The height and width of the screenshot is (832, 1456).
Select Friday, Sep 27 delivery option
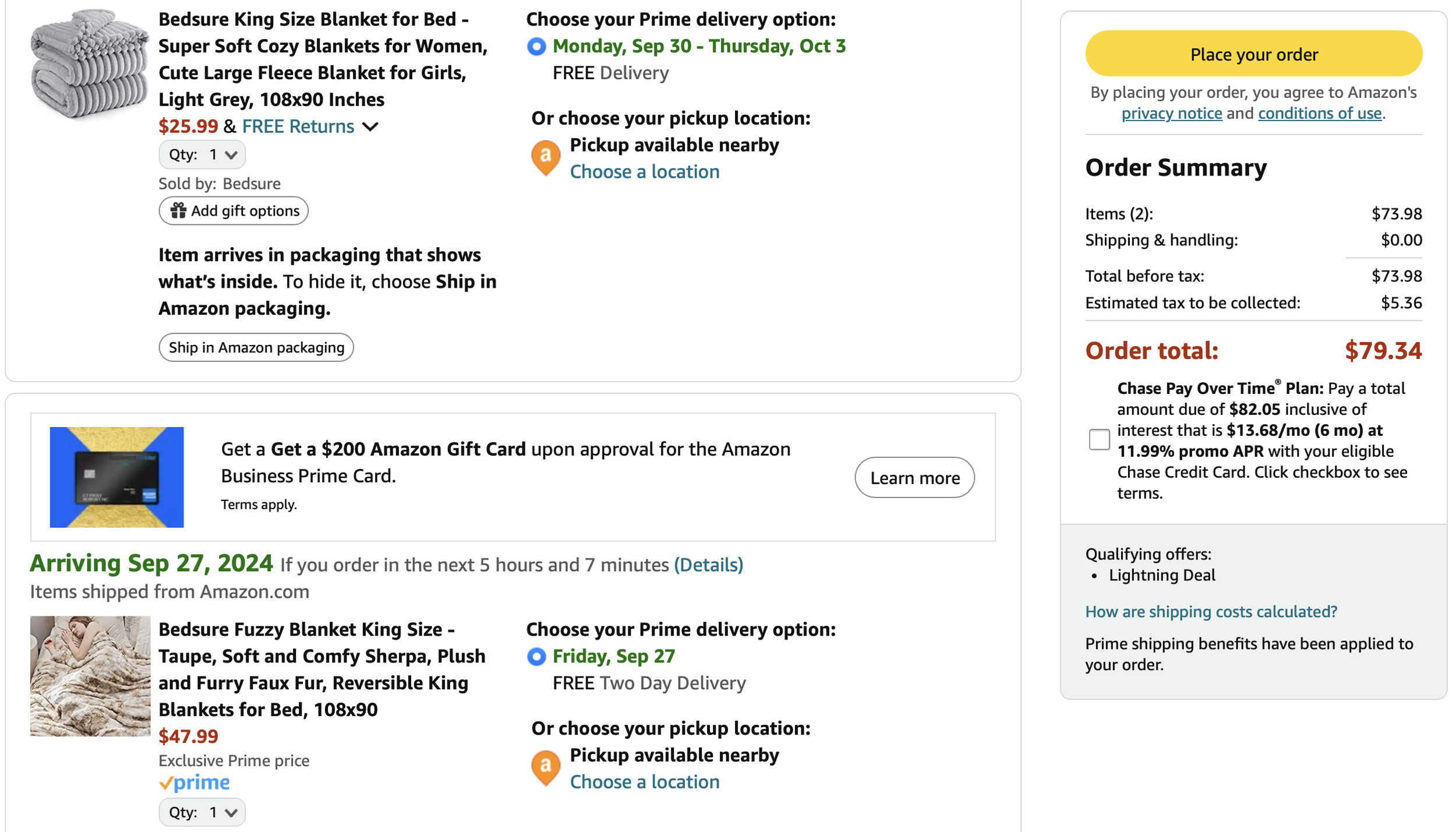[x=536, y=657]
